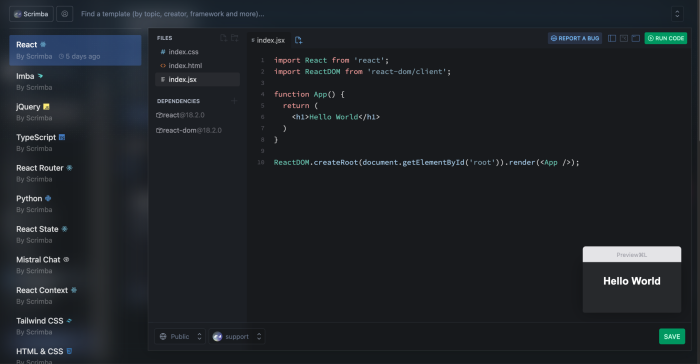
Task: Click the globe icon in Public selector
Action: (163, 336)
